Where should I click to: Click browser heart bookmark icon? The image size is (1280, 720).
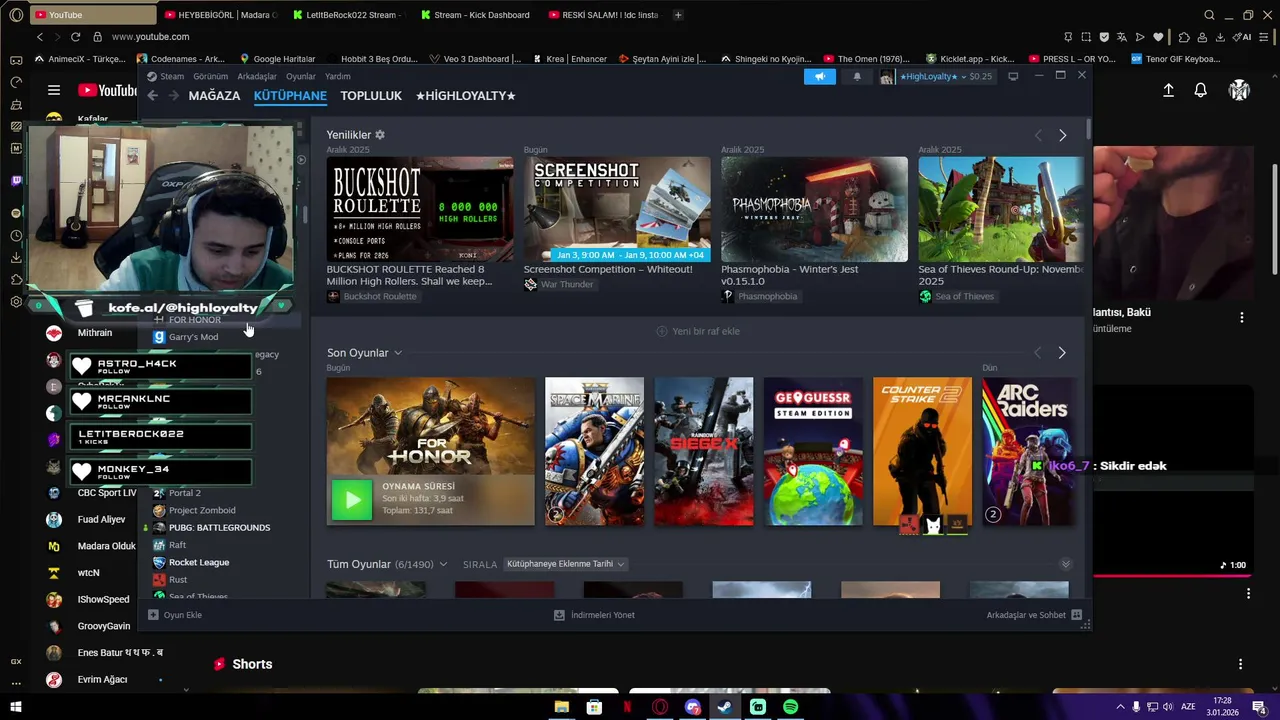pyautogui.click(x=1158, y=37)
